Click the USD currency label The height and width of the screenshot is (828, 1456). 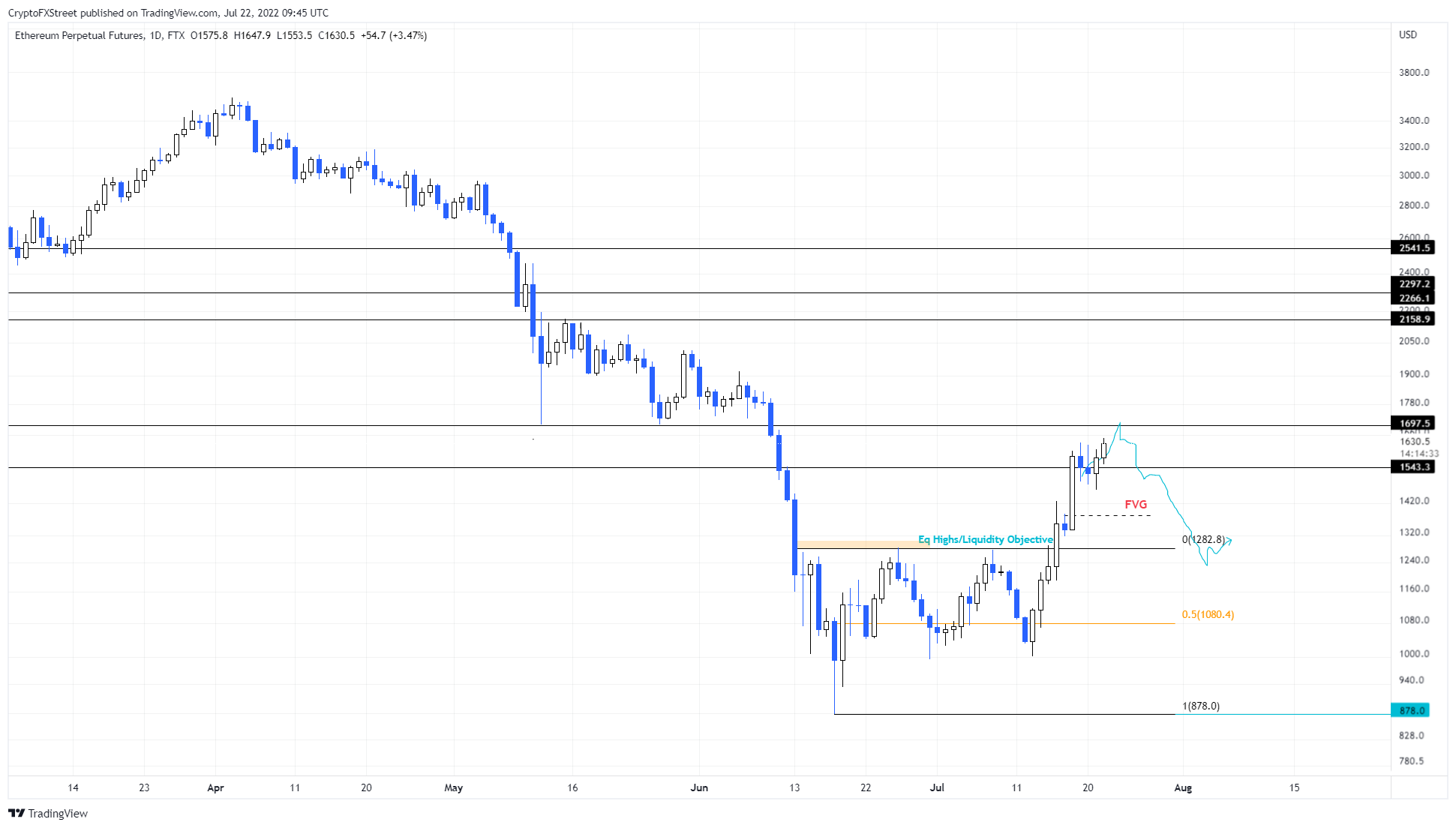[x=1408, y=34]
